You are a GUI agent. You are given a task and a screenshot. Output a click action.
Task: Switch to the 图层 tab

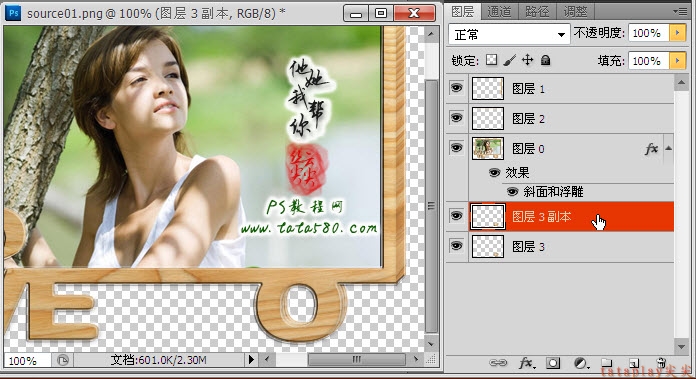[463, 12]
